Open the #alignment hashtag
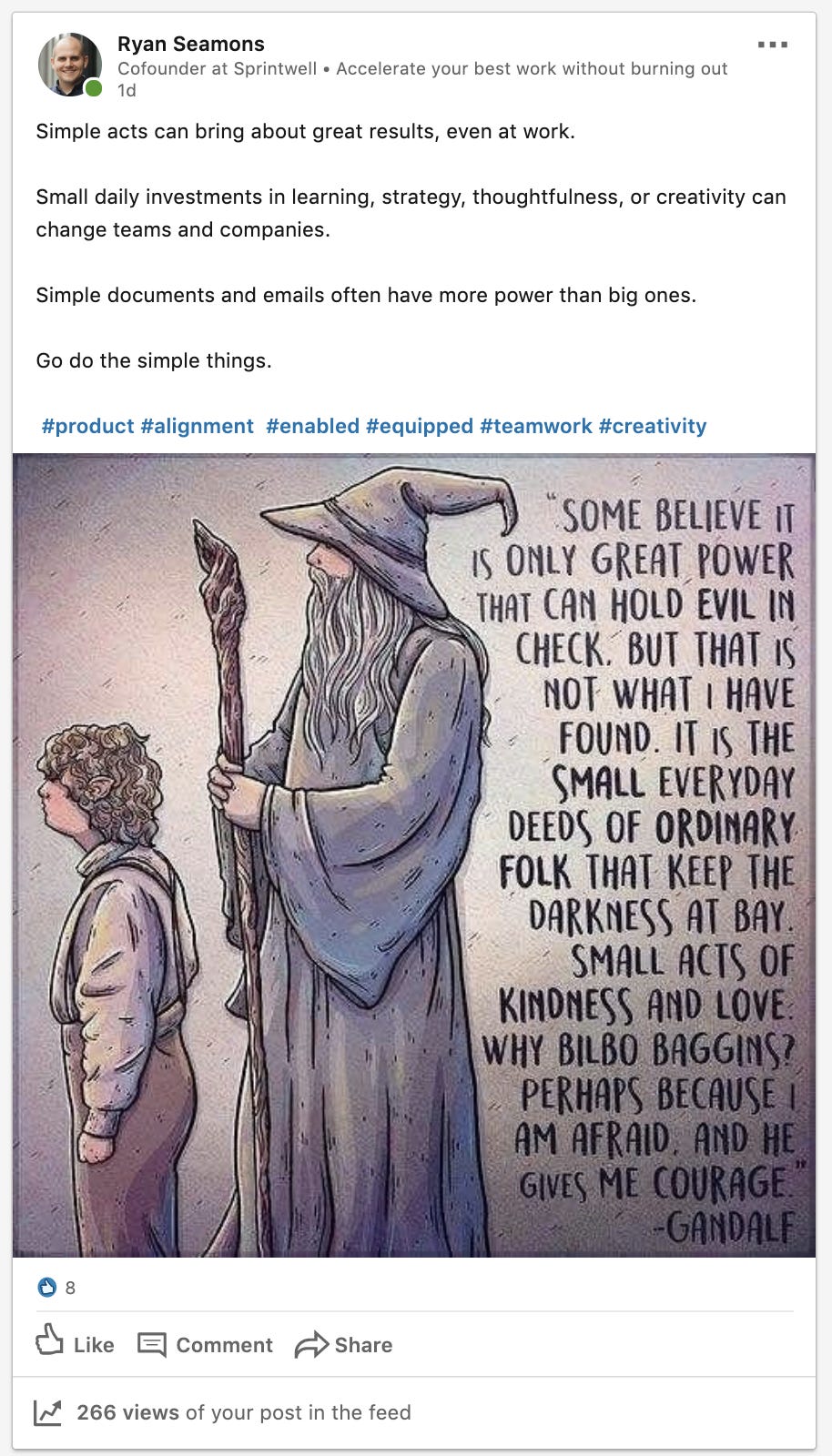Image resolution: width=832 pixels, height=1456 pixels. click(x=198, y=426)
